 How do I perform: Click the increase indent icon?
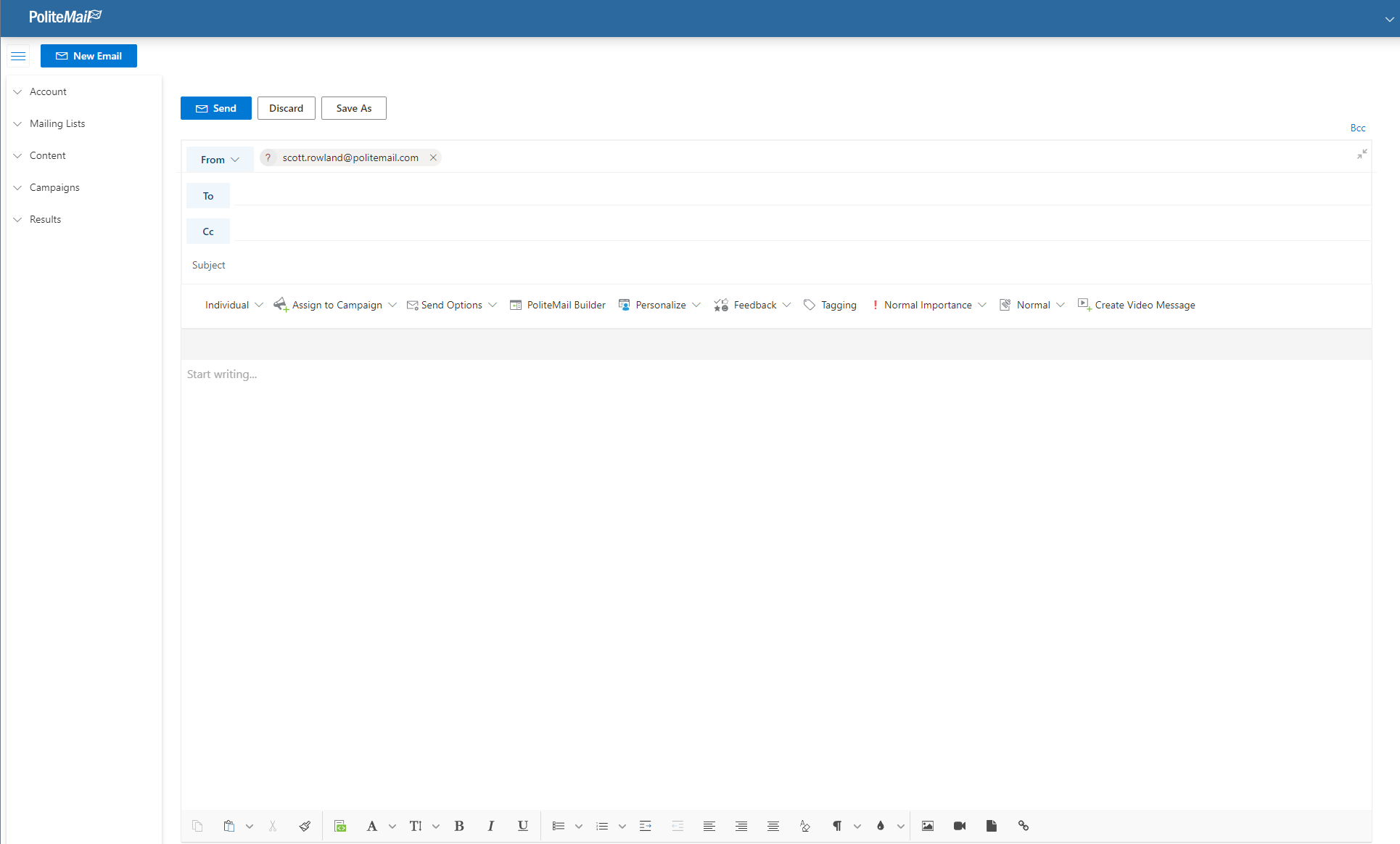point(645,826)
